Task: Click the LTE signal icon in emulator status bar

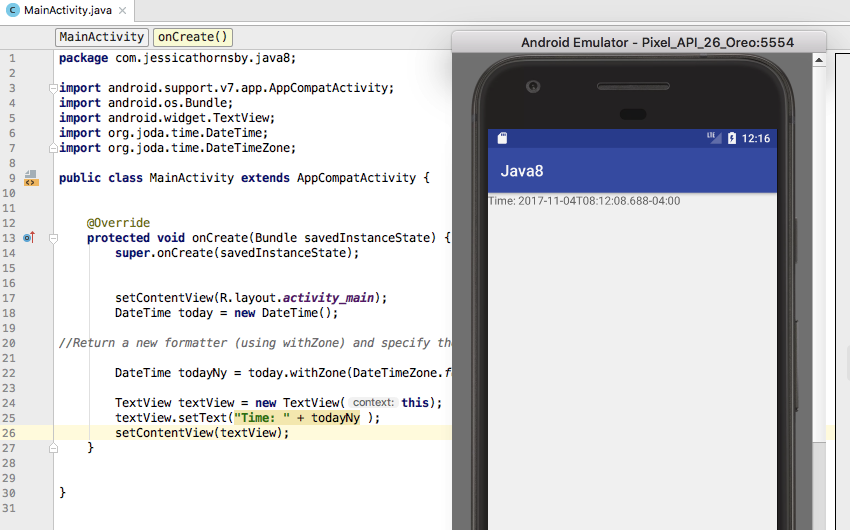Action: click(x=714, y=138)
